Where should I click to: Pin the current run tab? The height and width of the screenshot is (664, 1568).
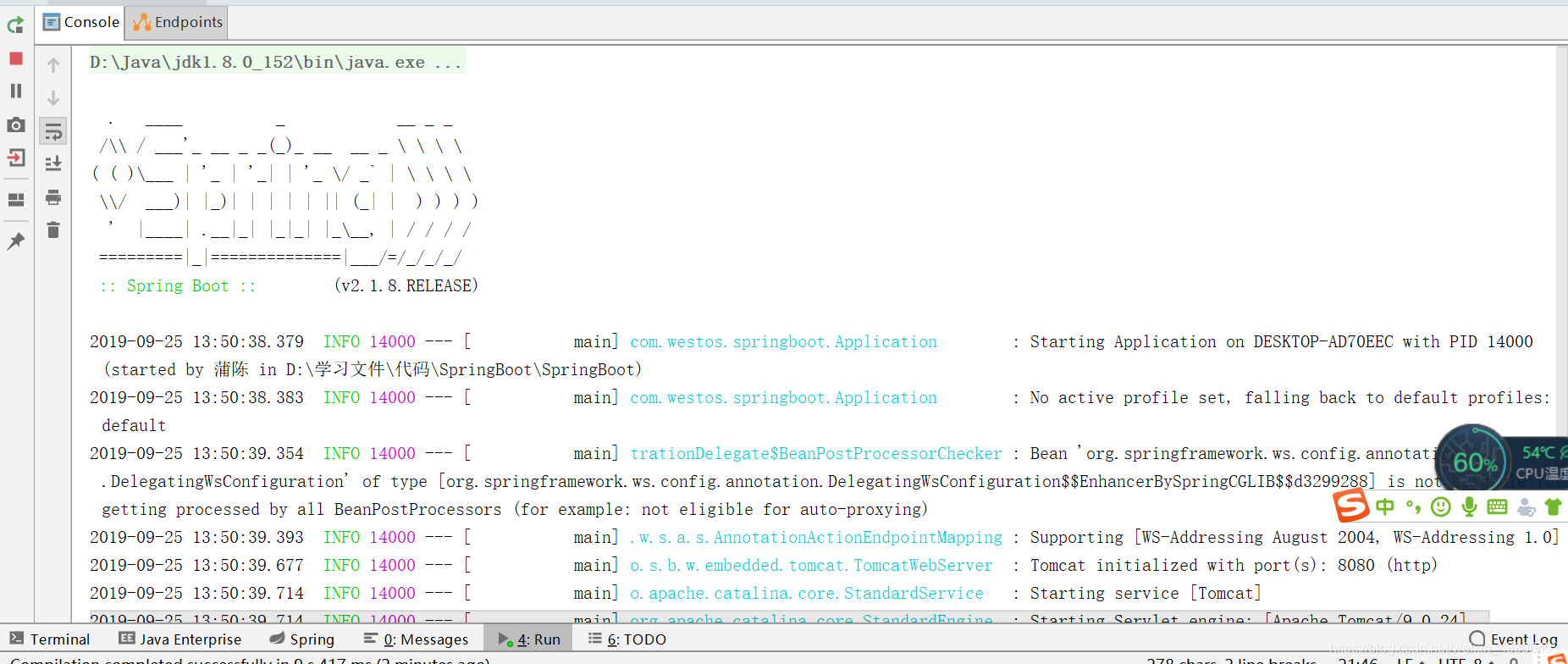(x=15, y=241)
